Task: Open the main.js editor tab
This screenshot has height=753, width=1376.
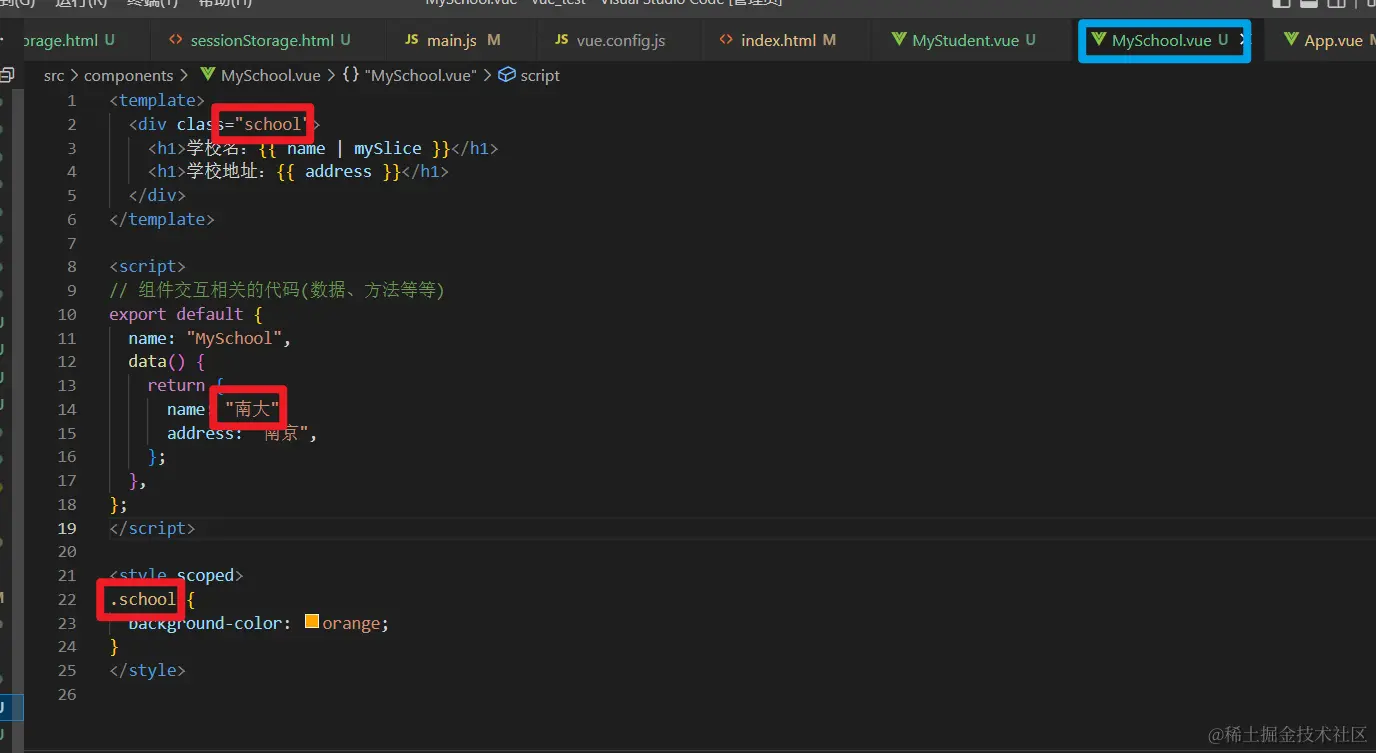Action: tap(452, 40)
